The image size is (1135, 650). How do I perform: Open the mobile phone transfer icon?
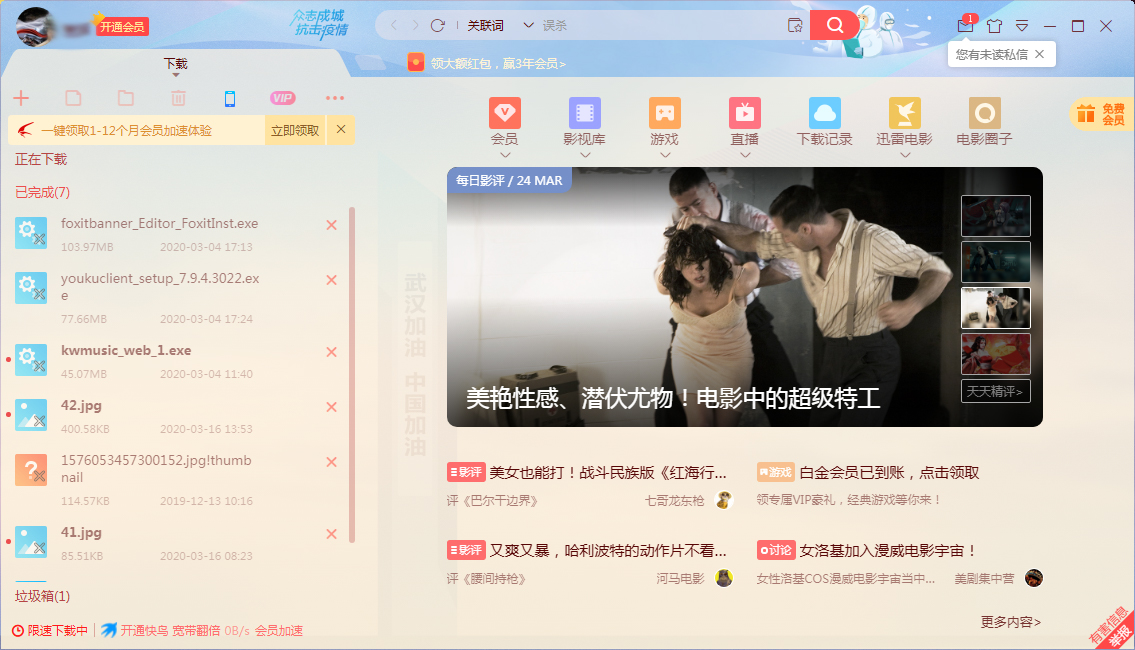[x=231, y=98]
